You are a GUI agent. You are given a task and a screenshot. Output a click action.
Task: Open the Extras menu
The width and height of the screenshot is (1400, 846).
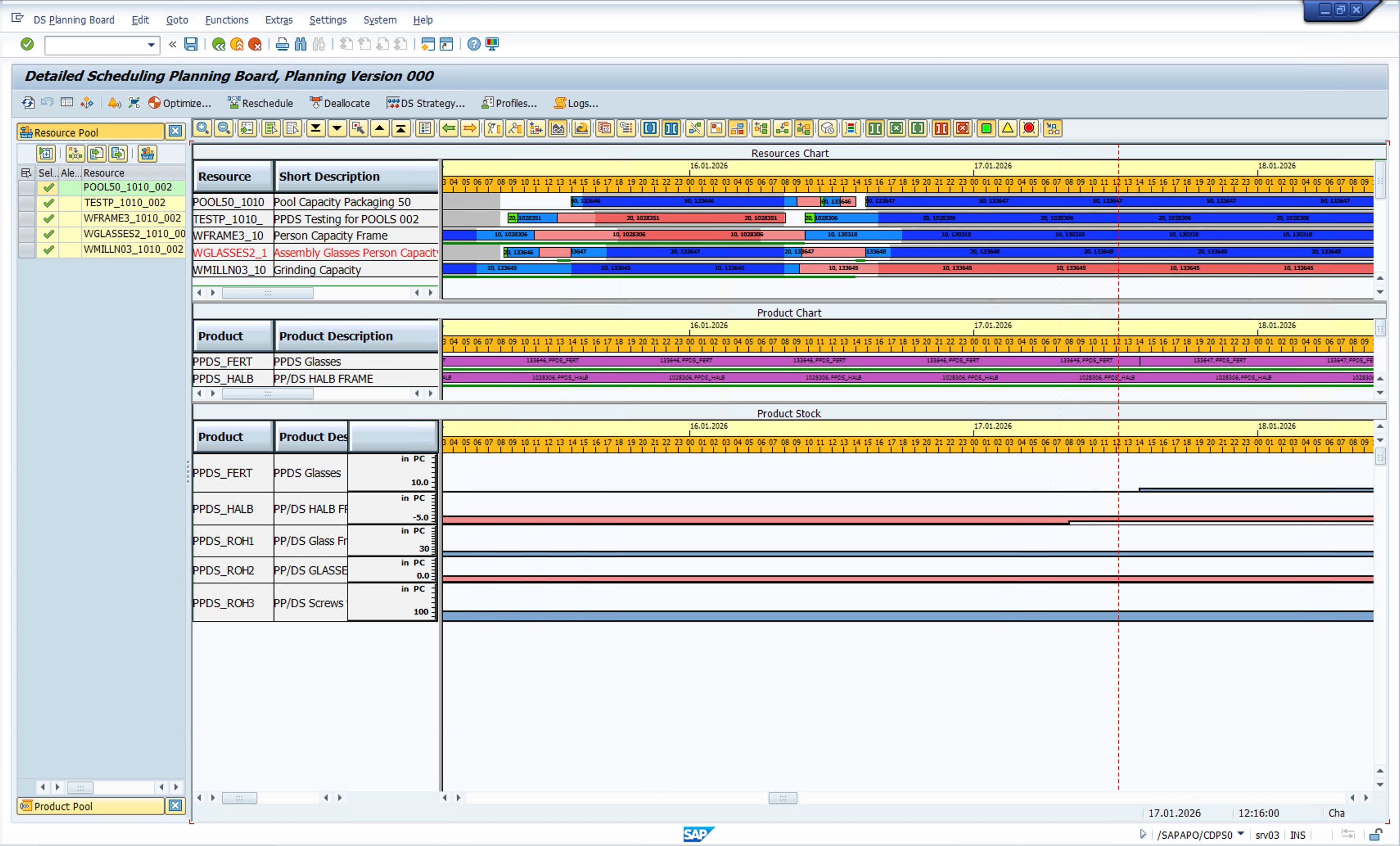click(278, 20)
